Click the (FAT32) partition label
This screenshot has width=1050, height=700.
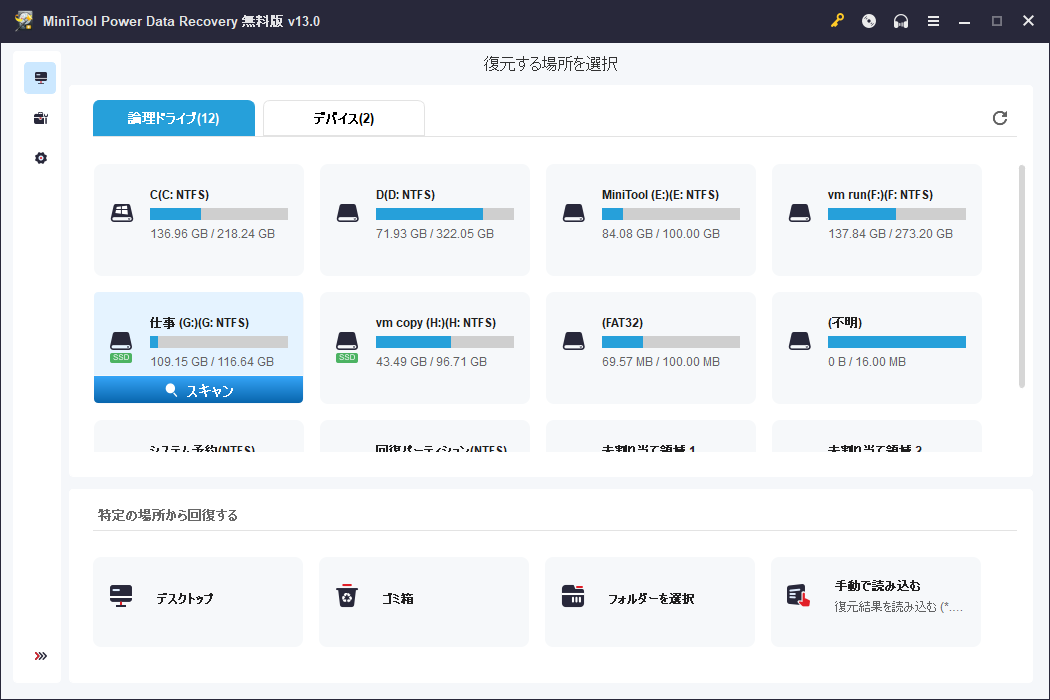(622, 323)
